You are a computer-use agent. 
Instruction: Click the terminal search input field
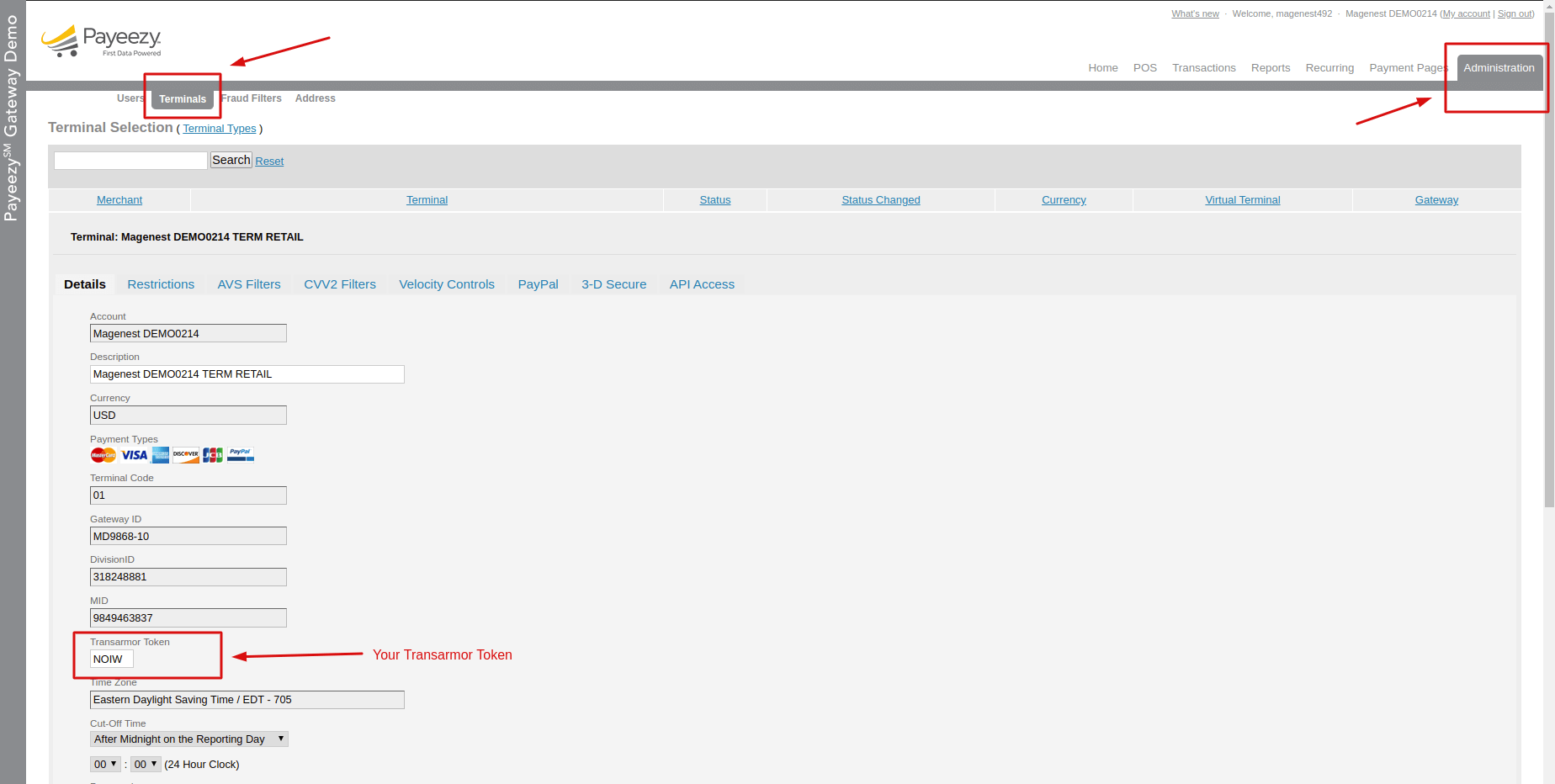[130, 161]
